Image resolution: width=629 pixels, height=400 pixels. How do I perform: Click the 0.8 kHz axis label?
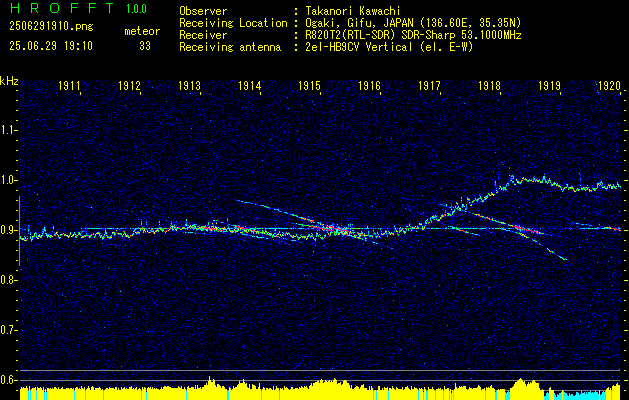coord(8,280)
